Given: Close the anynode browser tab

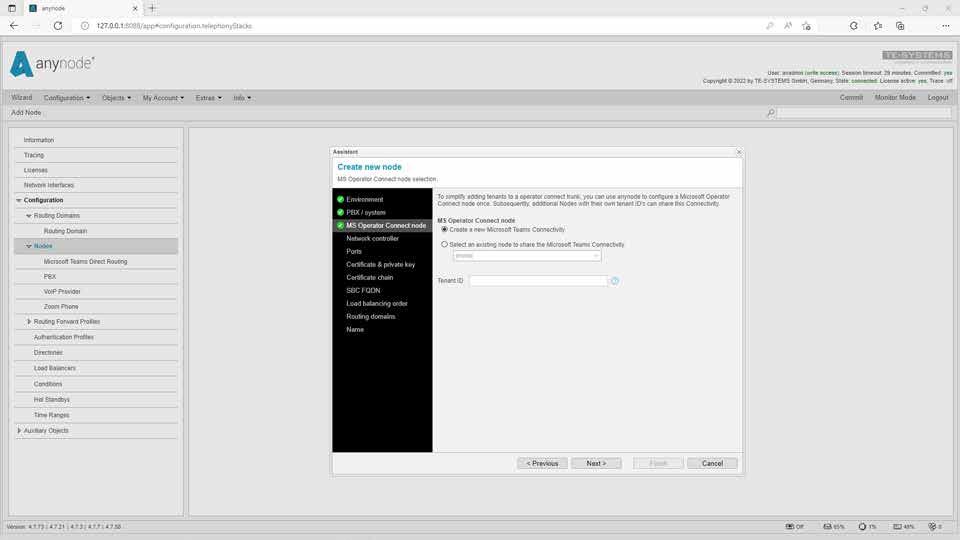Looking at the screenshot, I should coord(135,9).
